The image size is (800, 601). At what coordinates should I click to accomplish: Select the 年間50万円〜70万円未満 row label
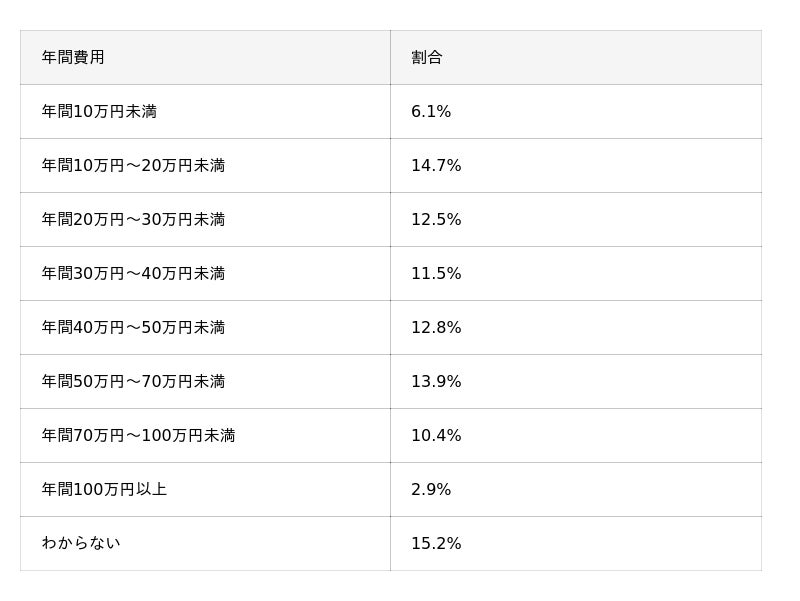[x=133, y=382]
